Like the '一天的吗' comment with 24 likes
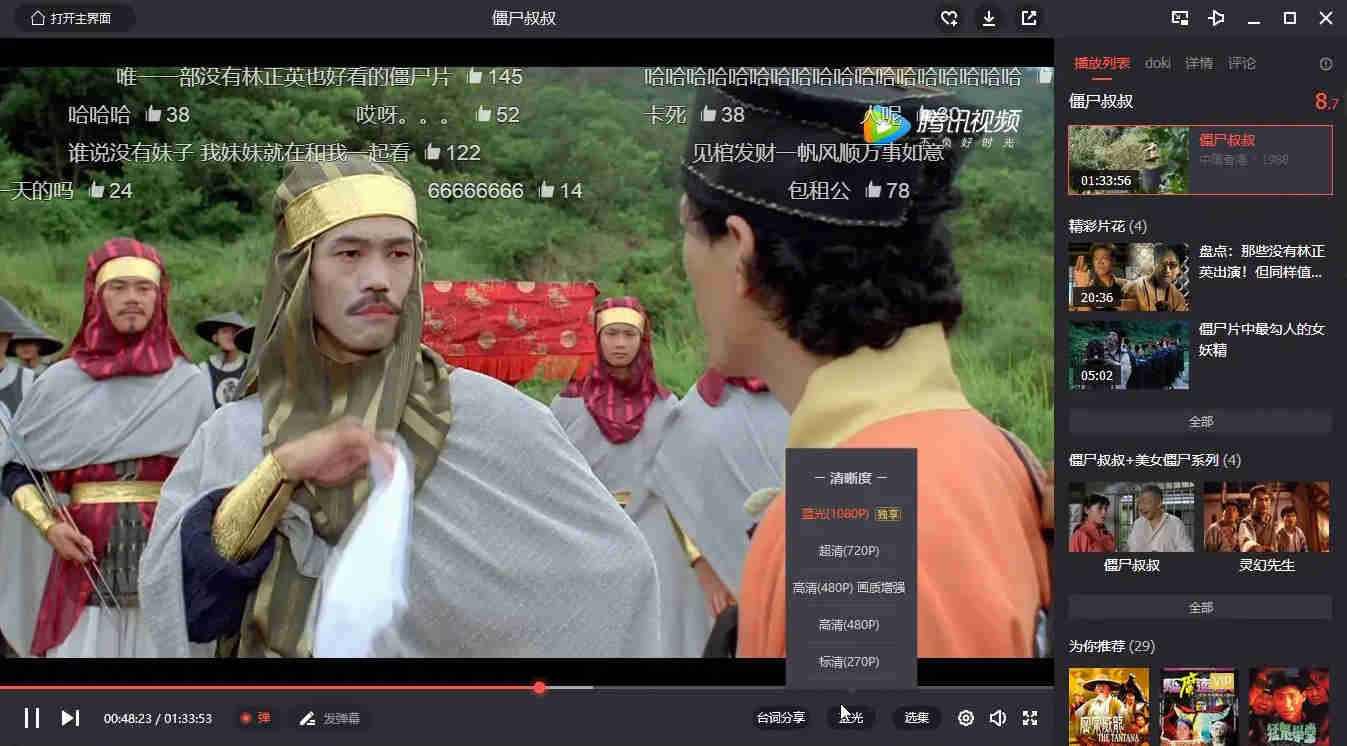The height and width of the screenshot is (746, 1347). click(96, 190)
